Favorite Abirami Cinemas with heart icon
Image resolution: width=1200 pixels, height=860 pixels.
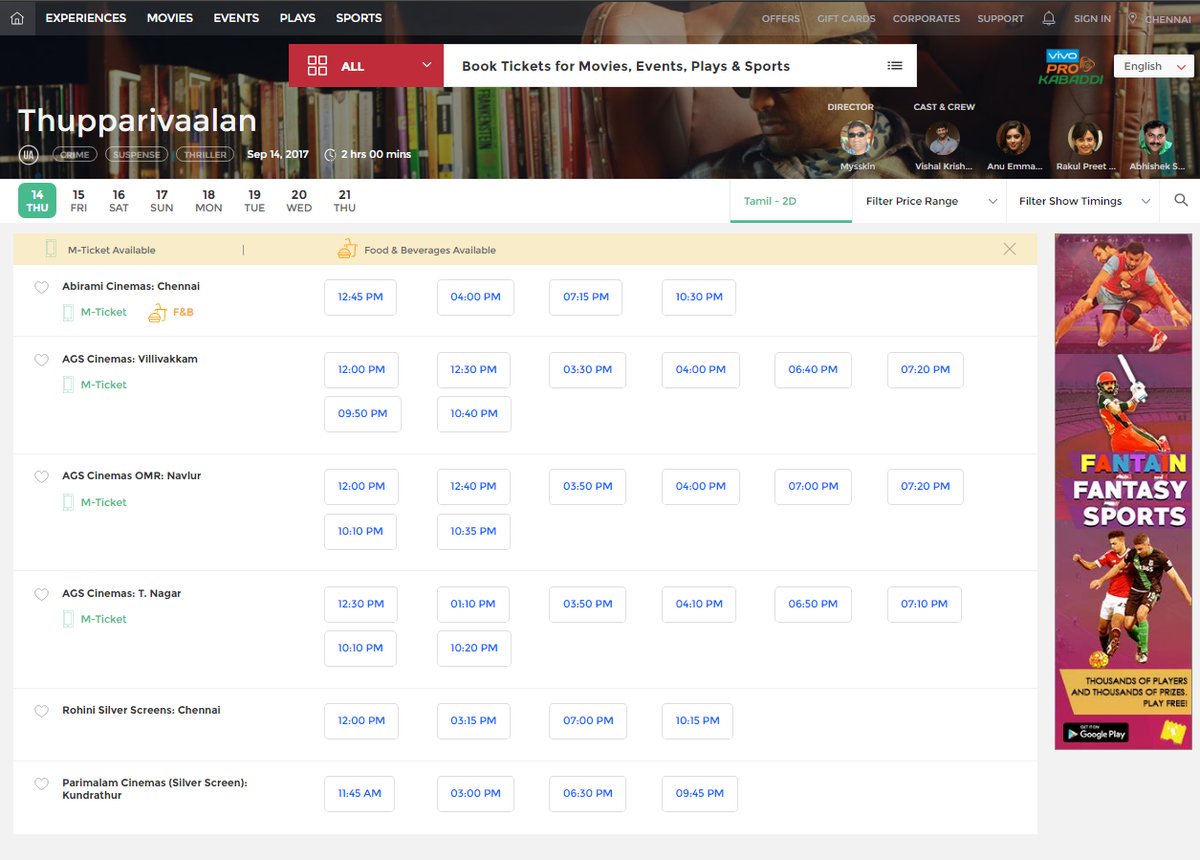click(x=41, y=287)
